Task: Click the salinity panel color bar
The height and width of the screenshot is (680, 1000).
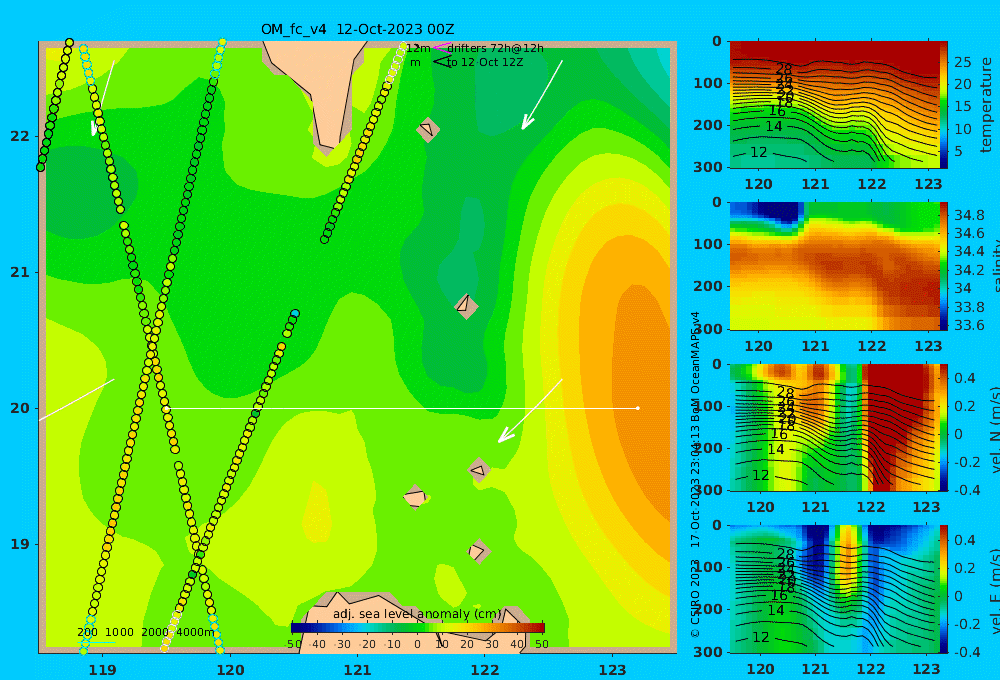Action: click(x=944, y=266)
